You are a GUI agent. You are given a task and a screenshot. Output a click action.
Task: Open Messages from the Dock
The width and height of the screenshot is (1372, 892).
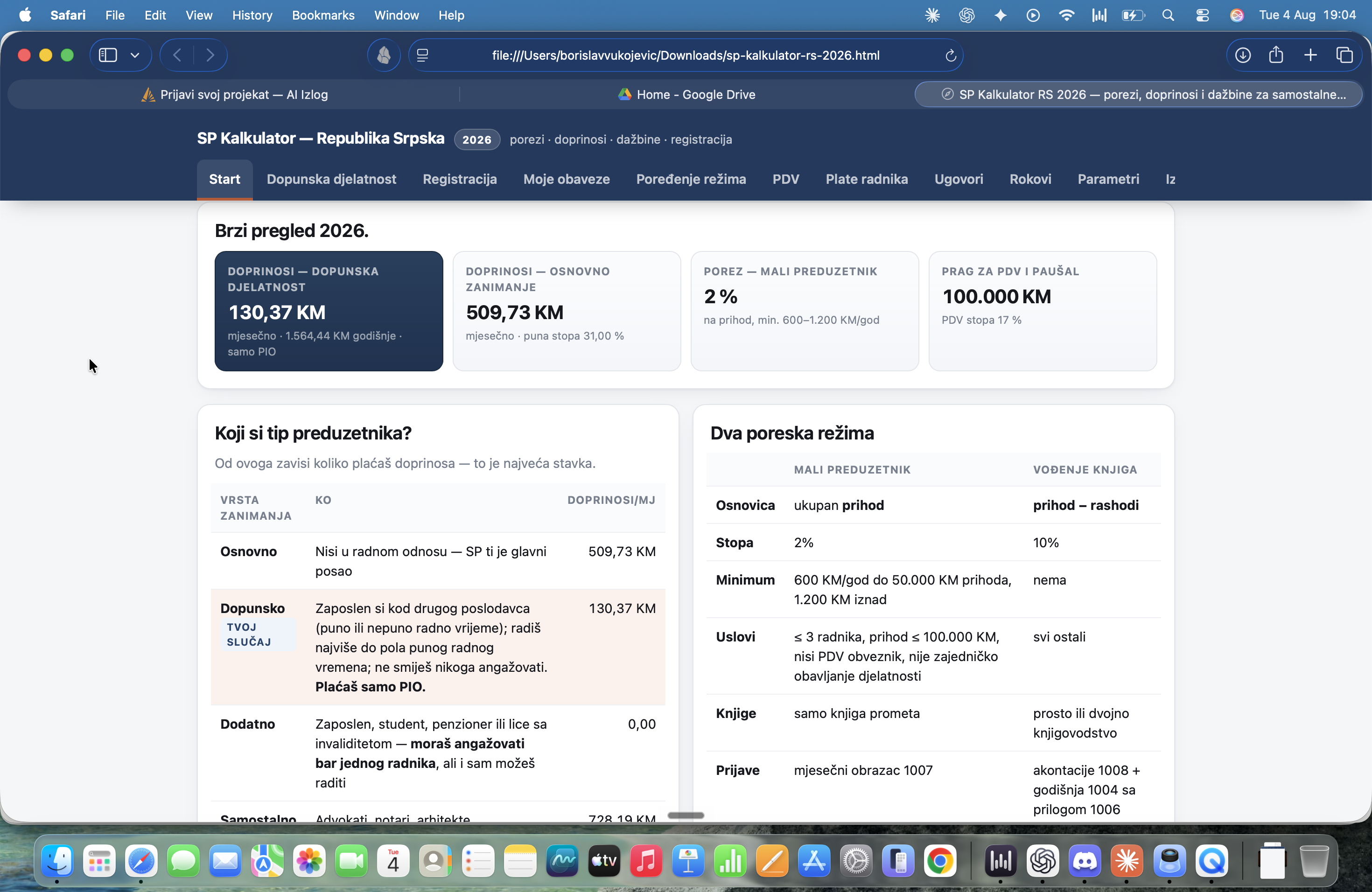(183, 861)
